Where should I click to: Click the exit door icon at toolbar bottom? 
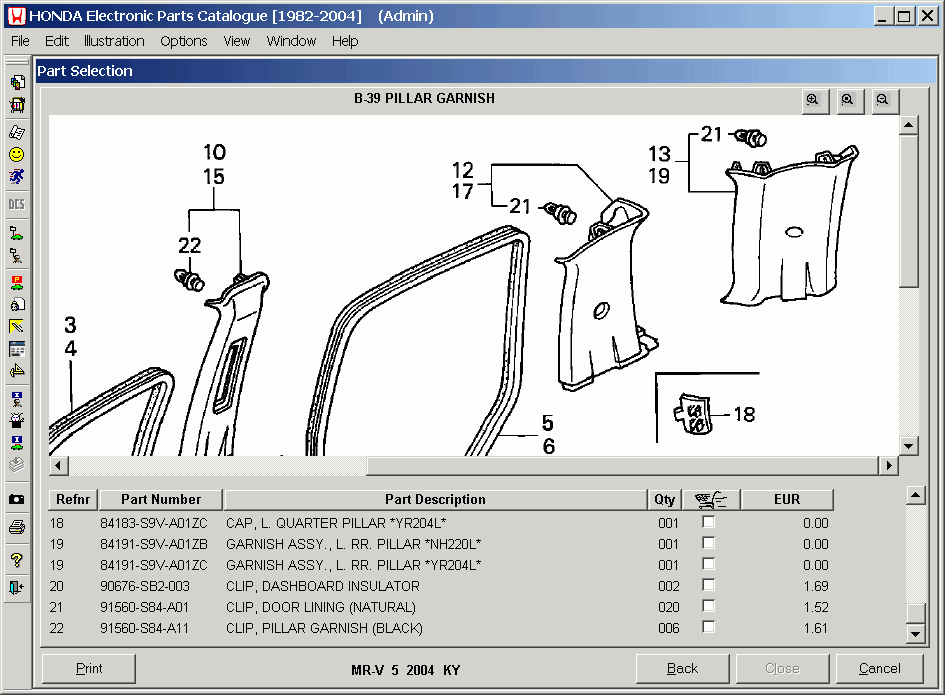tap(17, 587)
